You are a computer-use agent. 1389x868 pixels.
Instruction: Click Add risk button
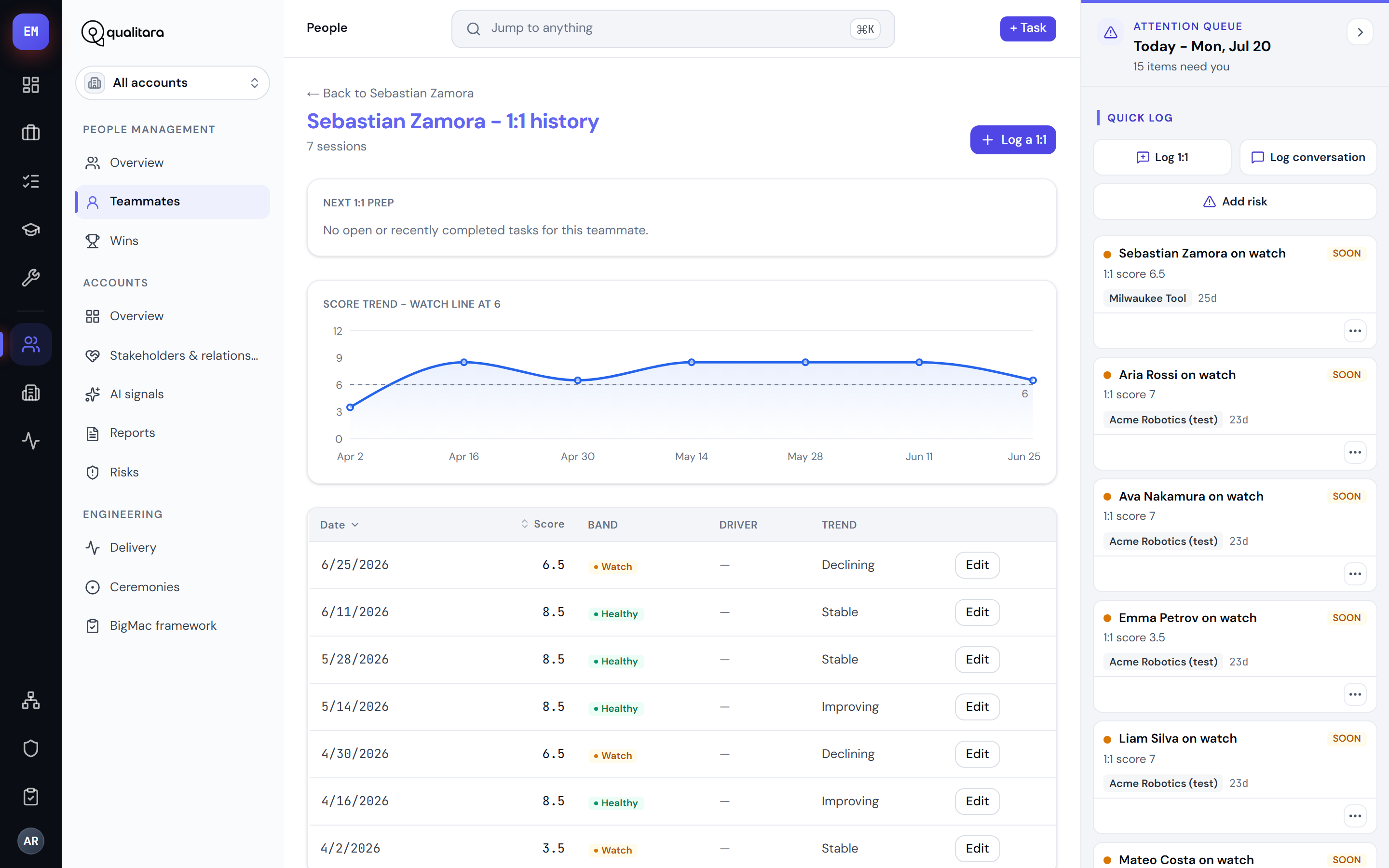click(x=1235, y=202)
